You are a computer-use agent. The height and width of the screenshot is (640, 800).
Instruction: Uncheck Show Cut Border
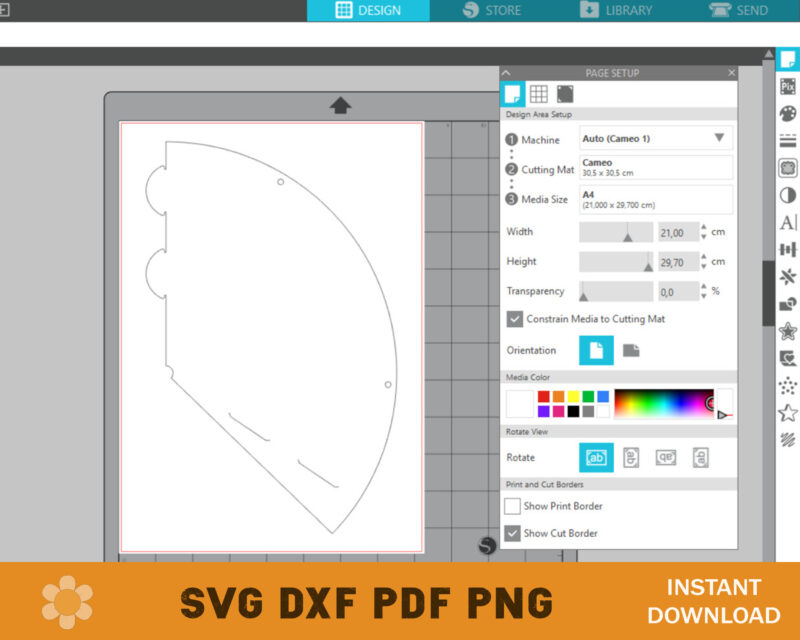tap(513, 533)
